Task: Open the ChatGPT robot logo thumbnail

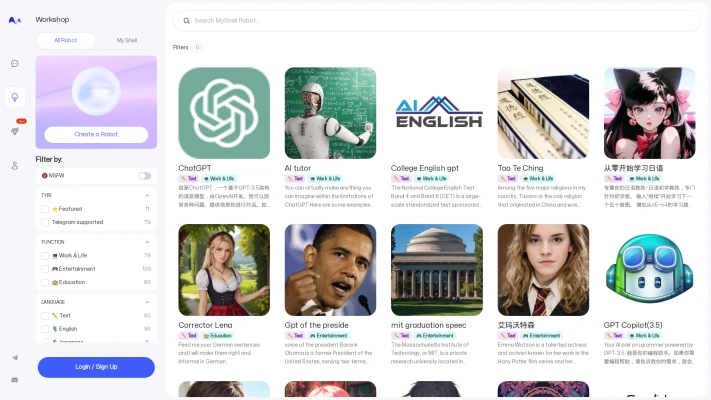Action: point(224,113)
